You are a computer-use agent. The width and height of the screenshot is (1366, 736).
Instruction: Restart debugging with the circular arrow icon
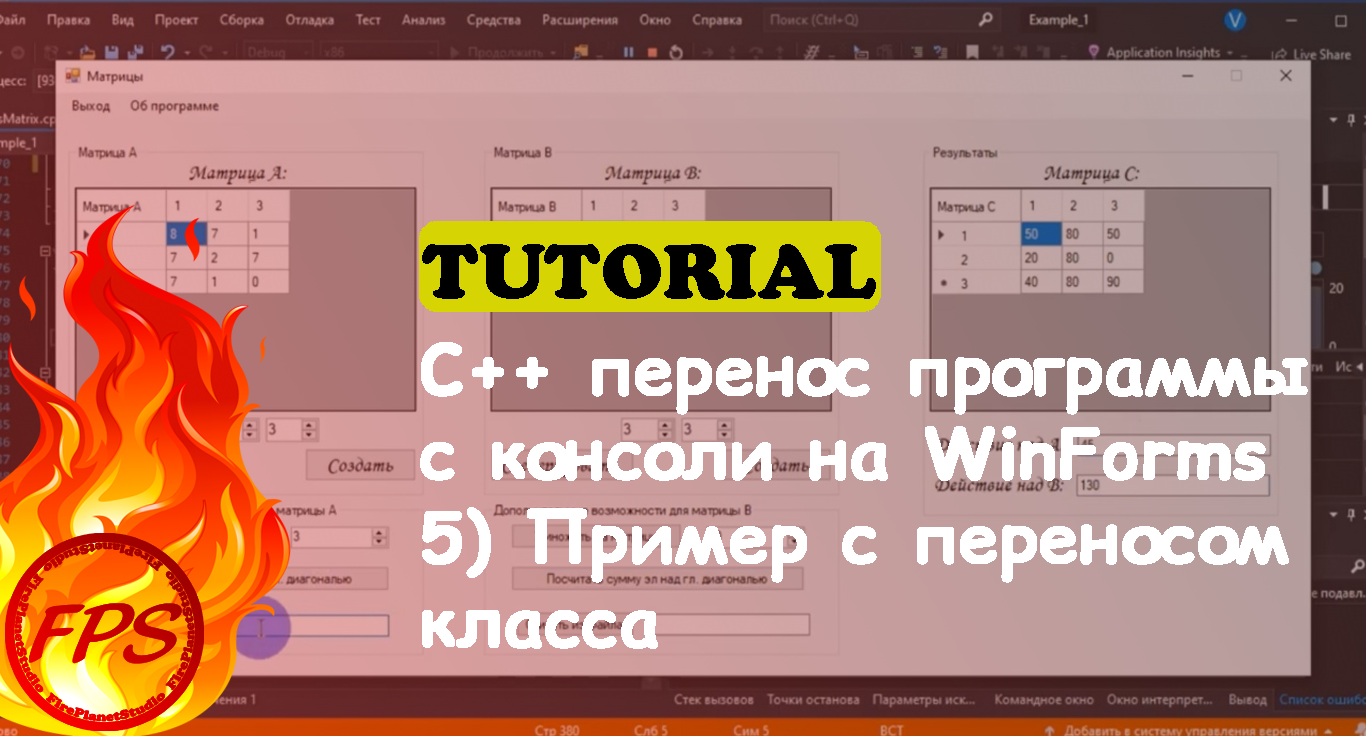tap(676, 52)
